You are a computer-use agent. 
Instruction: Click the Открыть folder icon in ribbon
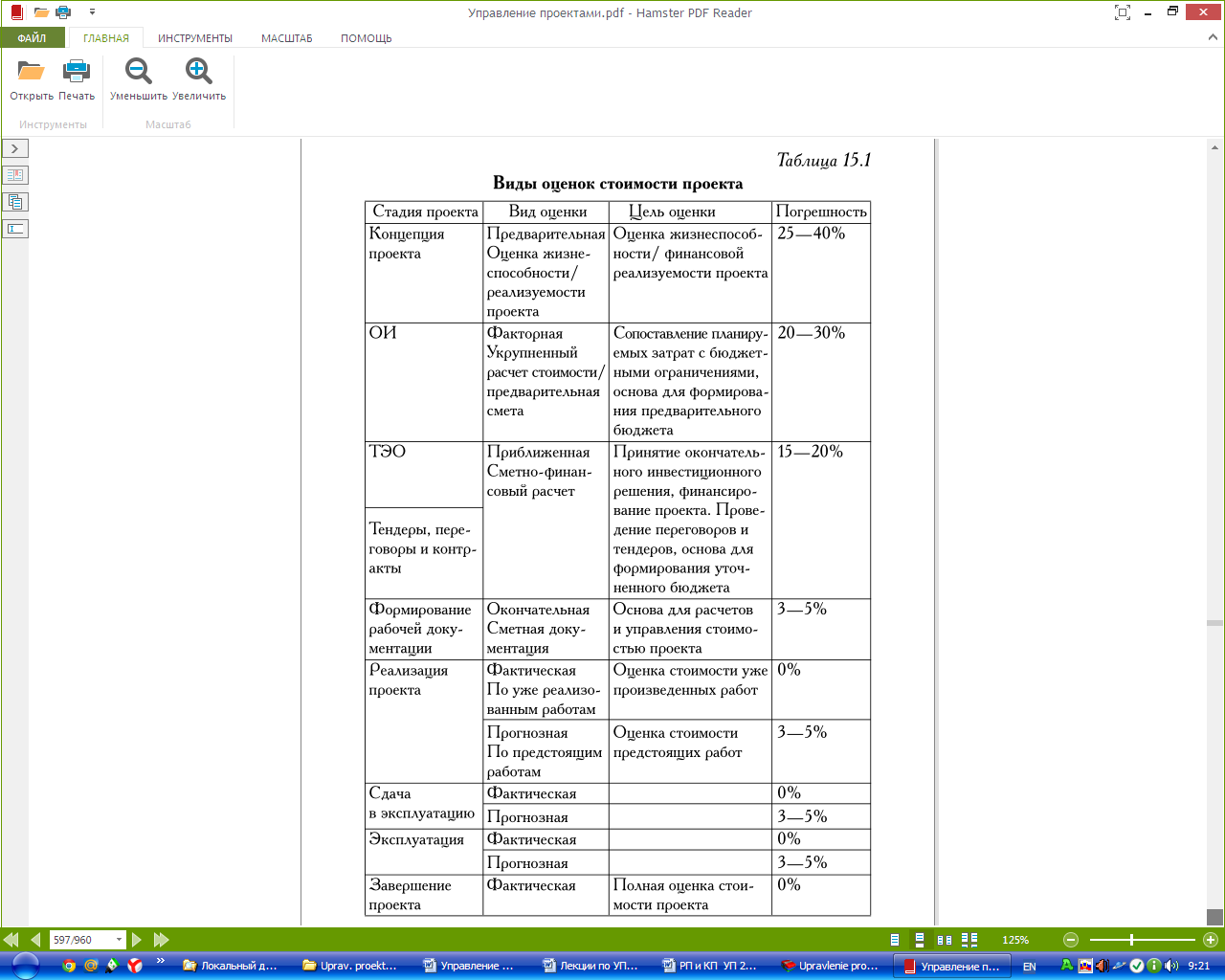[31, 71]
